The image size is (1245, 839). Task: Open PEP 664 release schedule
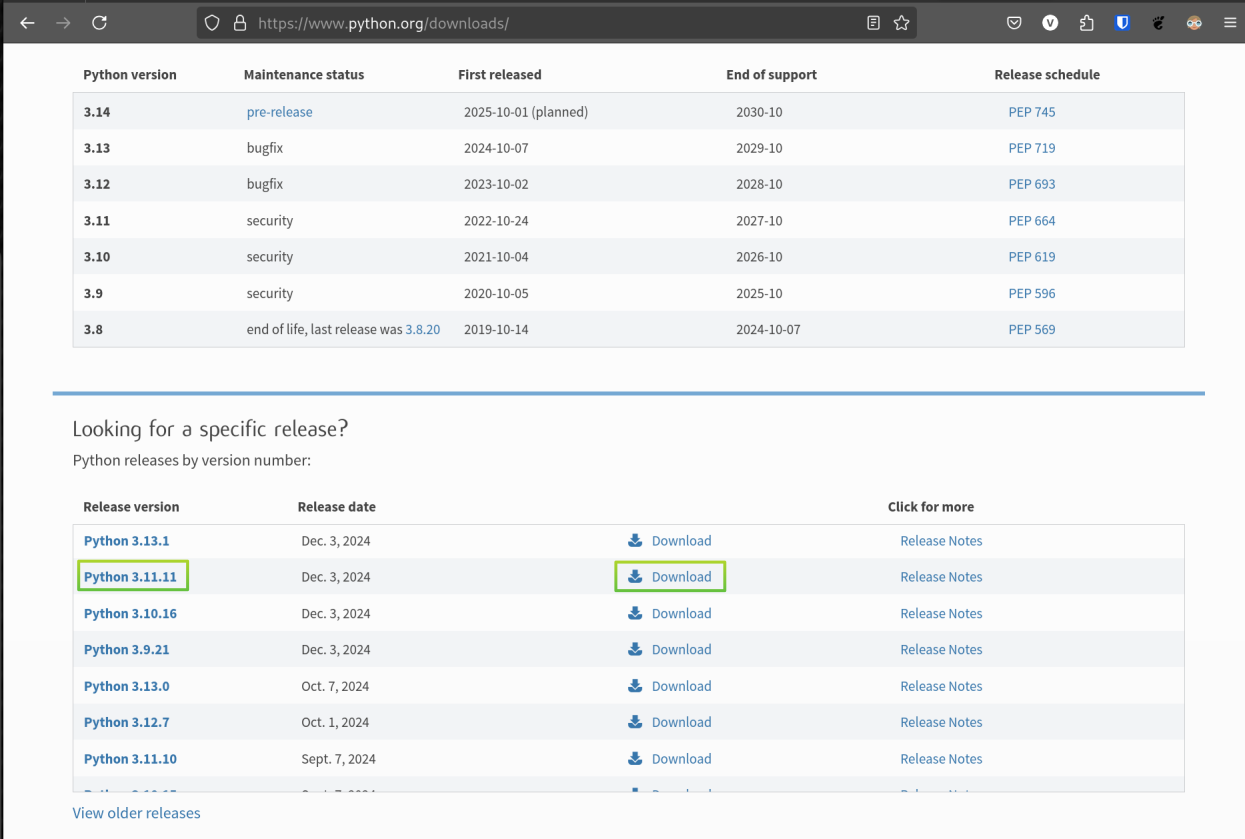point(1031,221)
